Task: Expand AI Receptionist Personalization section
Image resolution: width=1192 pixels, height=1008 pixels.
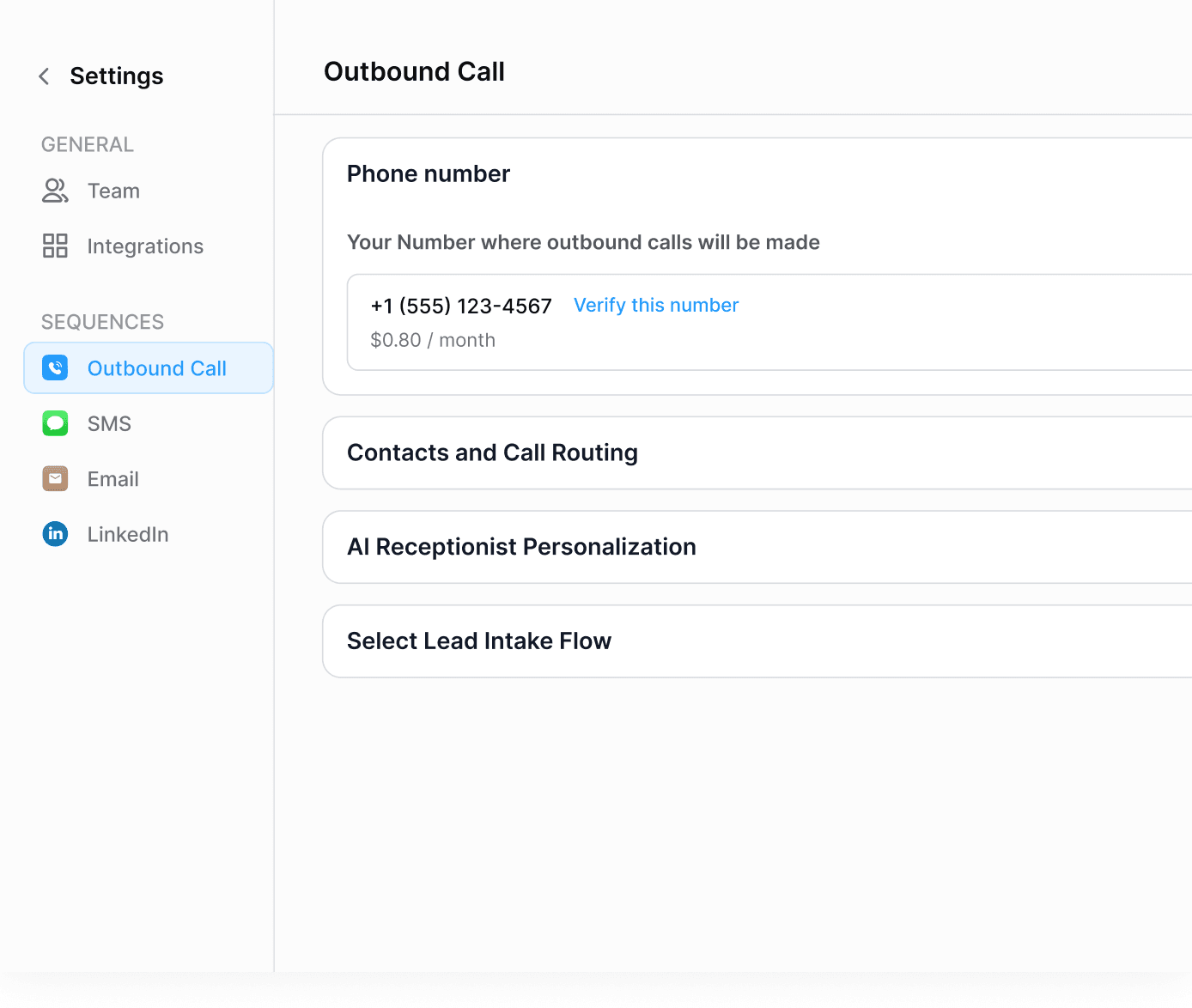Action: [521, 547]
